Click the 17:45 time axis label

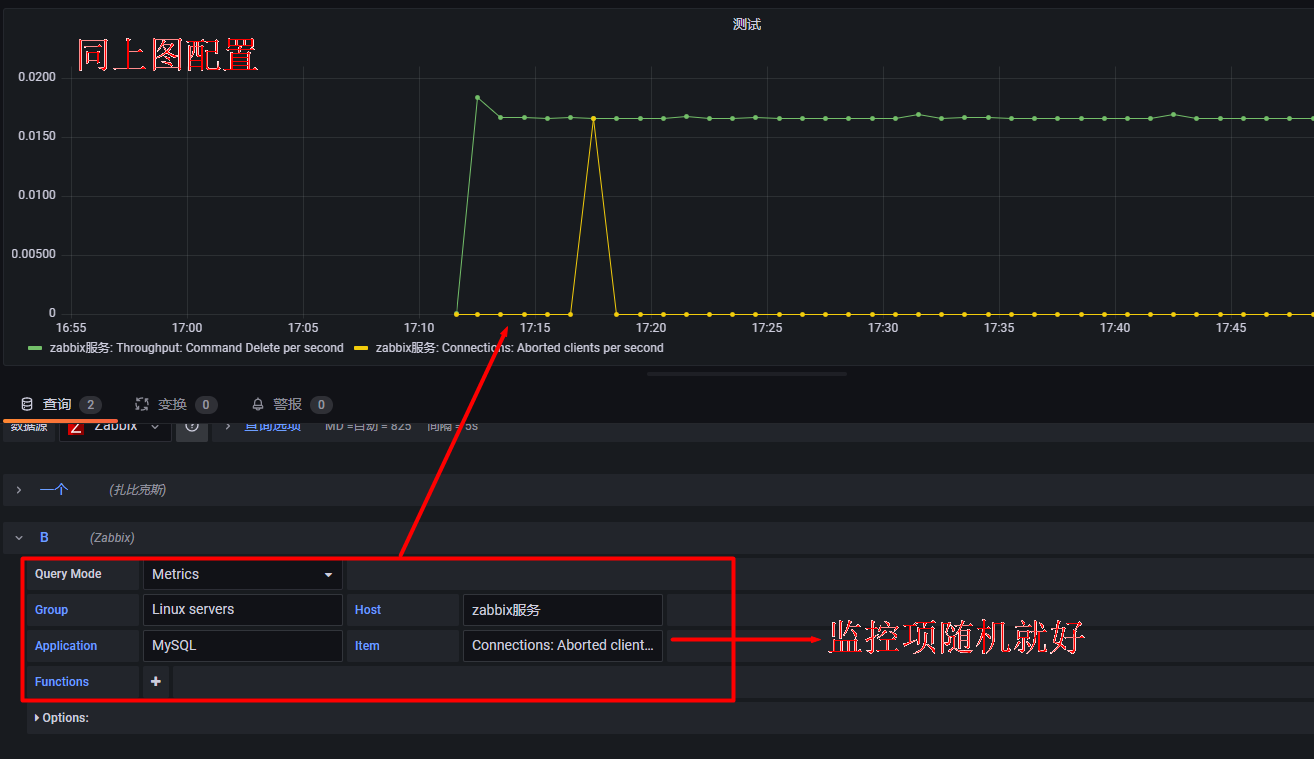pyautogui.click(x=1231, y=328)
